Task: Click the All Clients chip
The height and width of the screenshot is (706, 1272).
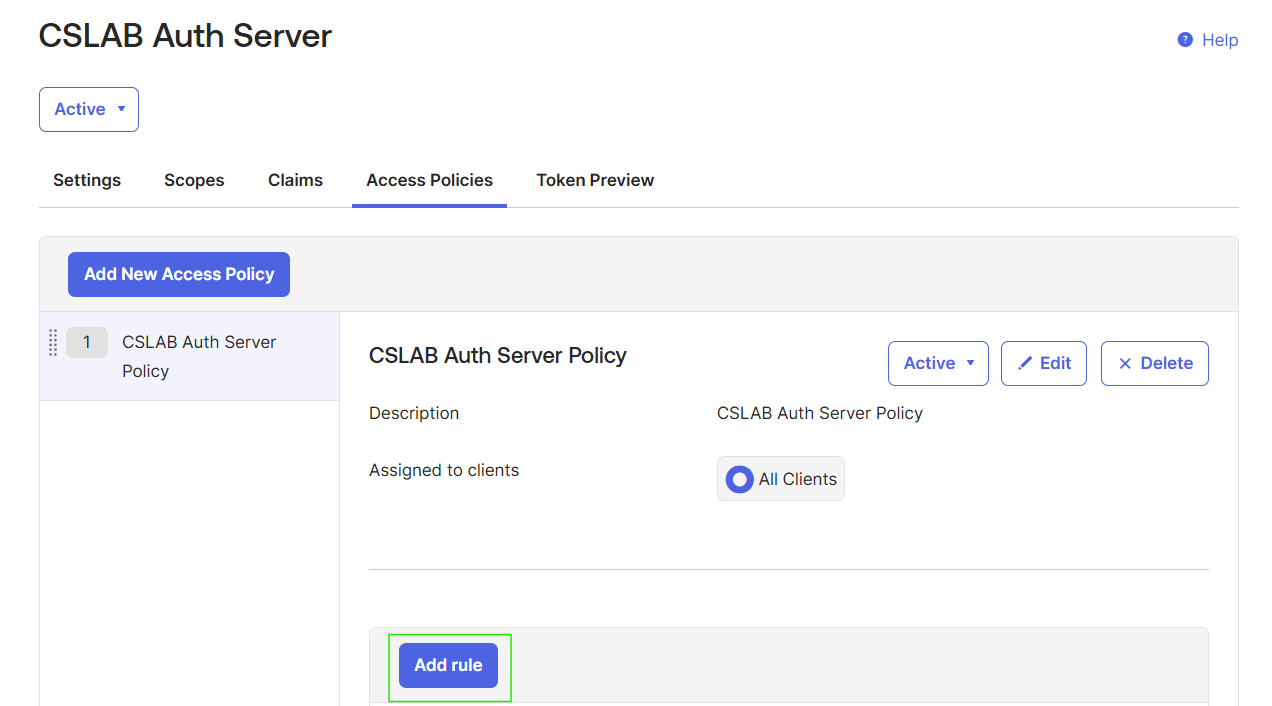Action: pyautogui.click(x=781, y=479)
